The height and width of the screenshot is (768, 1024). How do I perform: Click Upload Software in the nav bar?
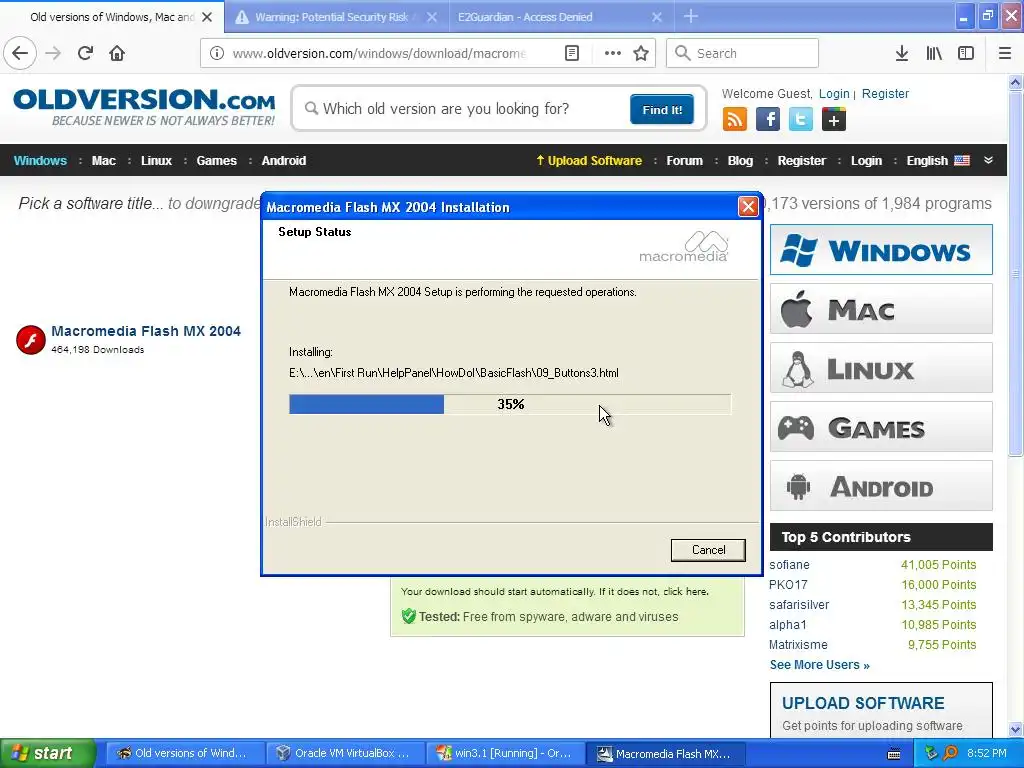pyautogui.click(x=588, y=161)
